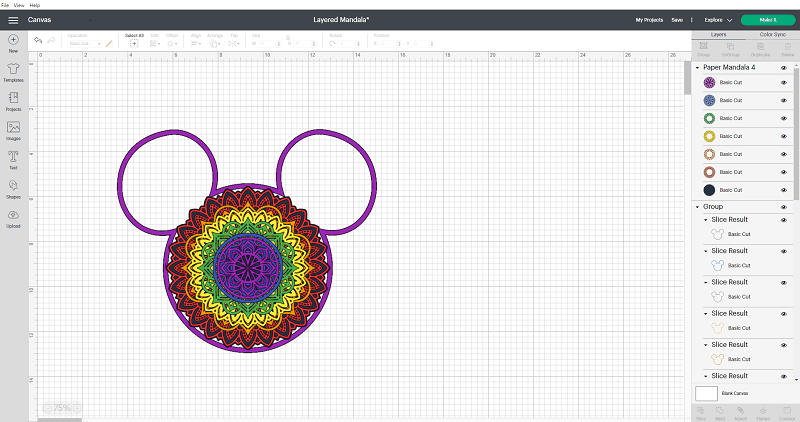Open the Align dropdown
The height and width of the screenshot is (422, 800).
click(196, 44)
